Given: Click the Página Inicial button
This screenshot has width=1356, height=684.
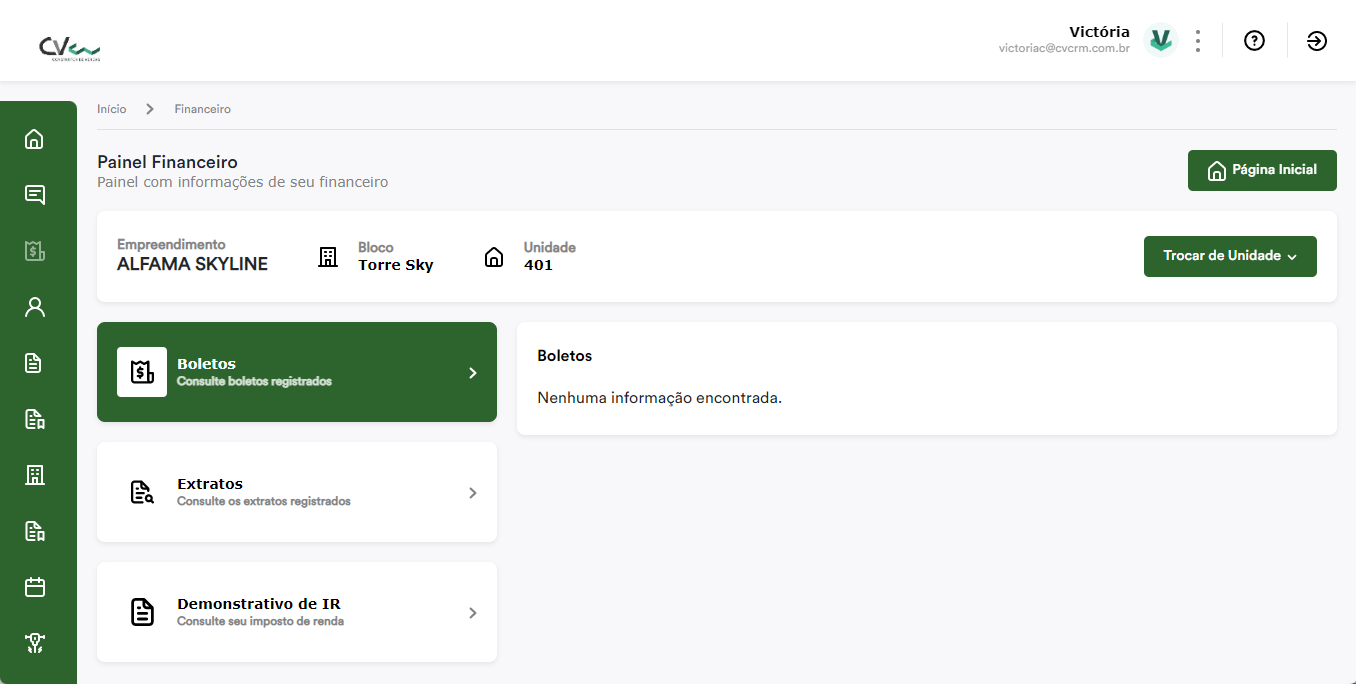Looking at the screenshot, I should 1262,170.
